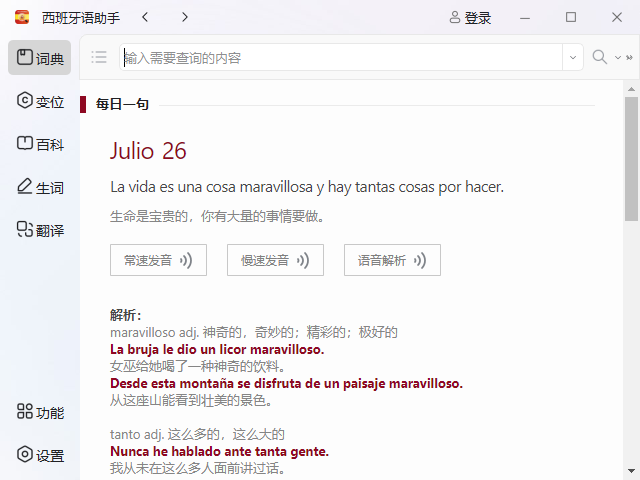The height and width of the screenshot is (480, 640).
Task: Open the 词典 dictionary tab
Action: pyautogui.click(x=40, y=58)
